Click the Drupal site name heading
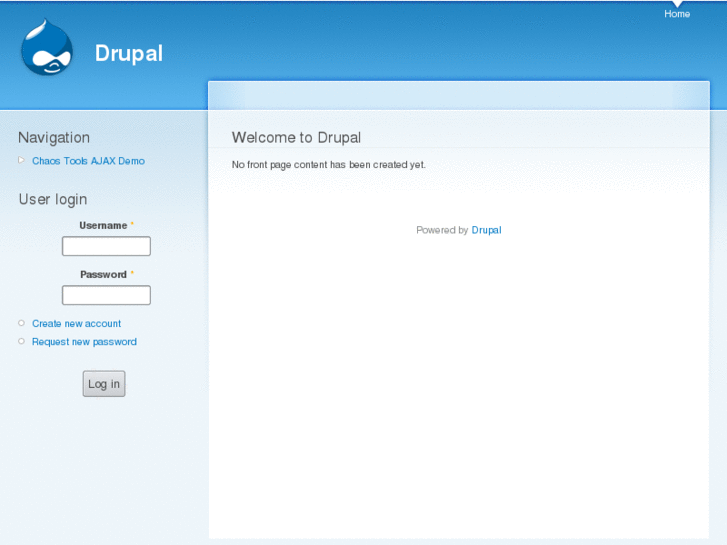 [x=128, y=53]
